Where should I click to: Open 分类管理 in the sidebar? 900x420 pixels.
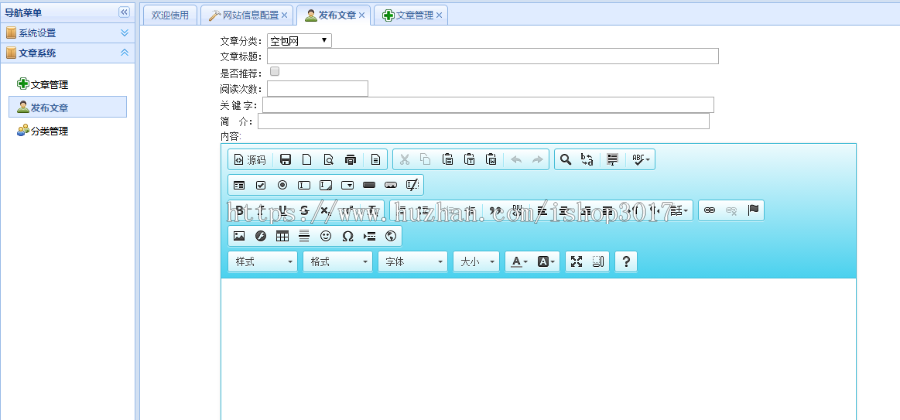(x=49, y=131)
